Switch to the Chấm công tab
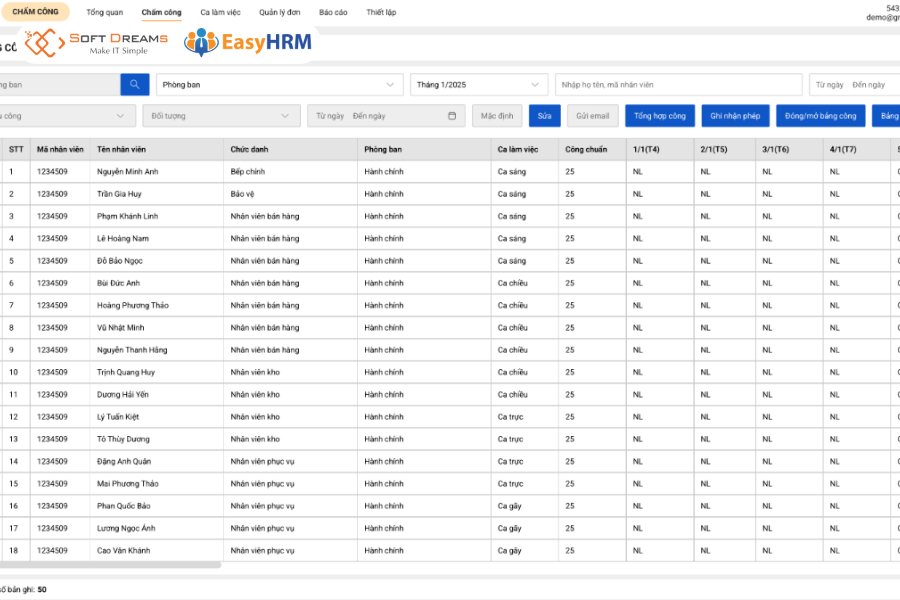The image size is (900, 600). (x=161, y=12)
